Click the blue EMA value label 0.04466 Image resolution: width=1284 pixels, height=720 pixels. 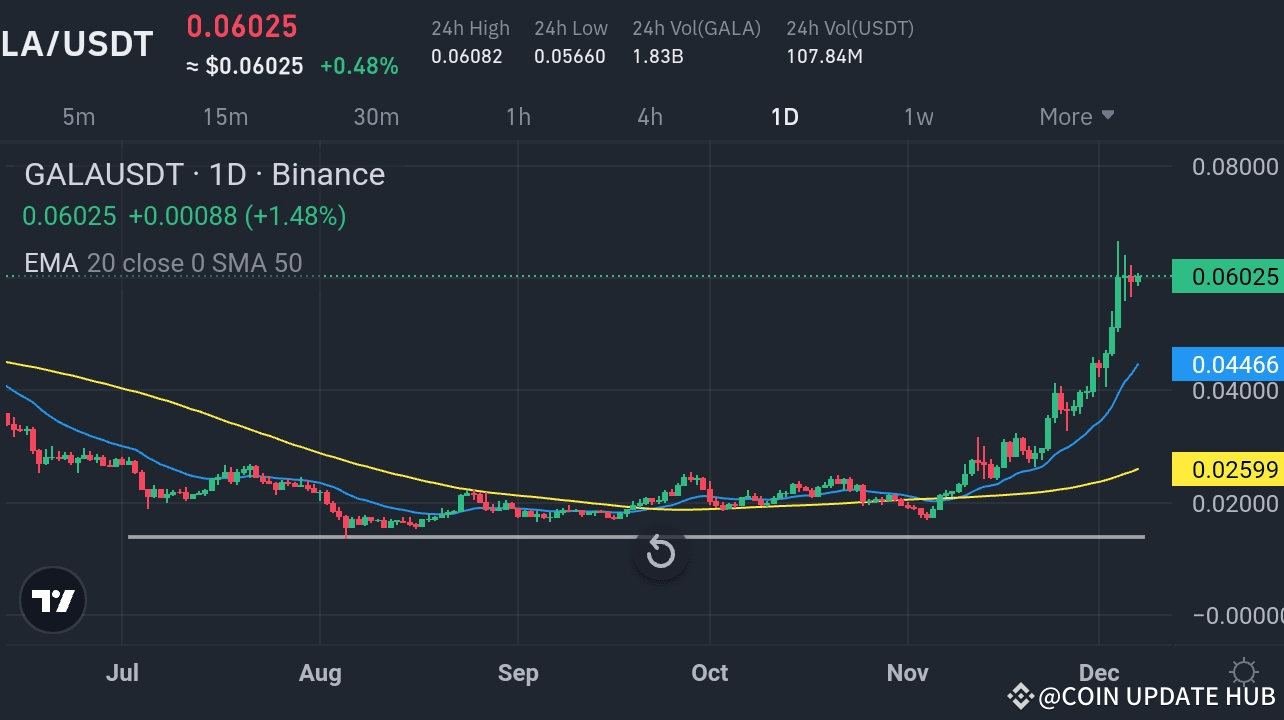point(1228,365)
